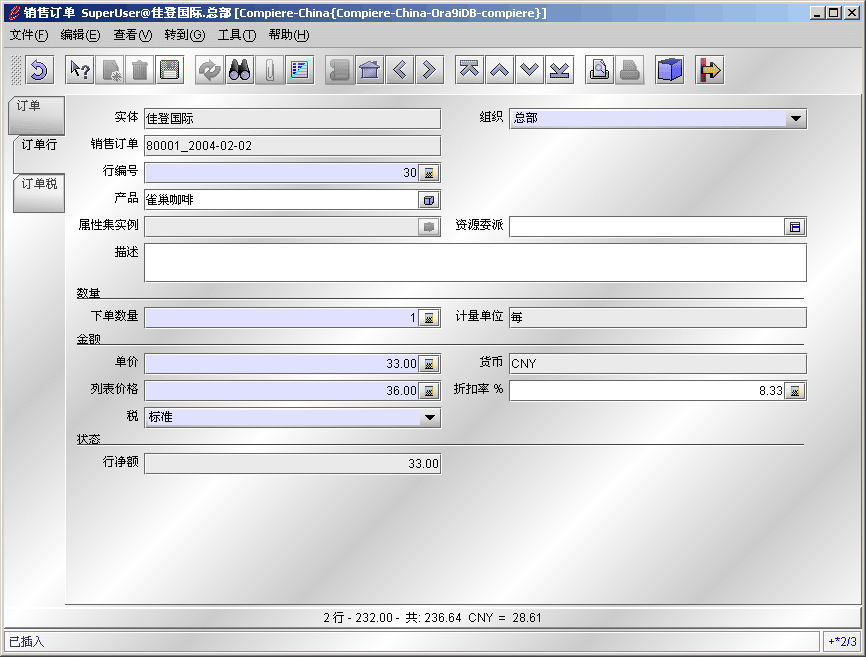The width and height of the screenshot is (866, 657).
Task: Open record search with binoculars icon
Action: point(240,70)
